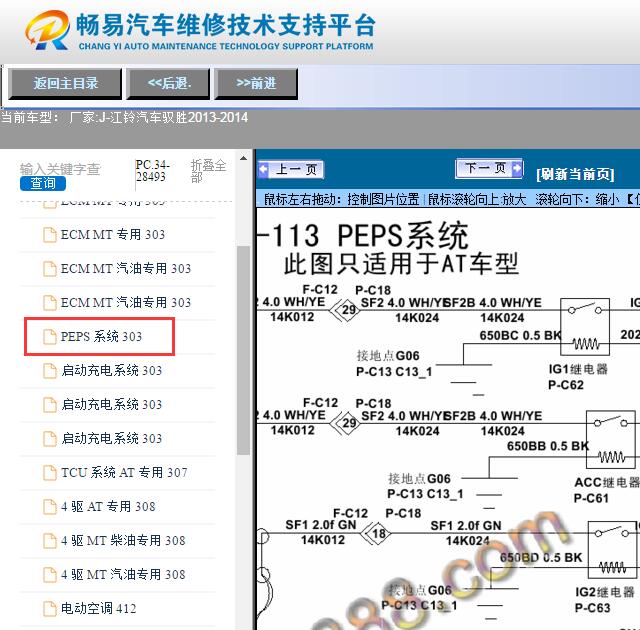Open the next page with 下一页
Viewport: 640px width, 630px height.
489,168
